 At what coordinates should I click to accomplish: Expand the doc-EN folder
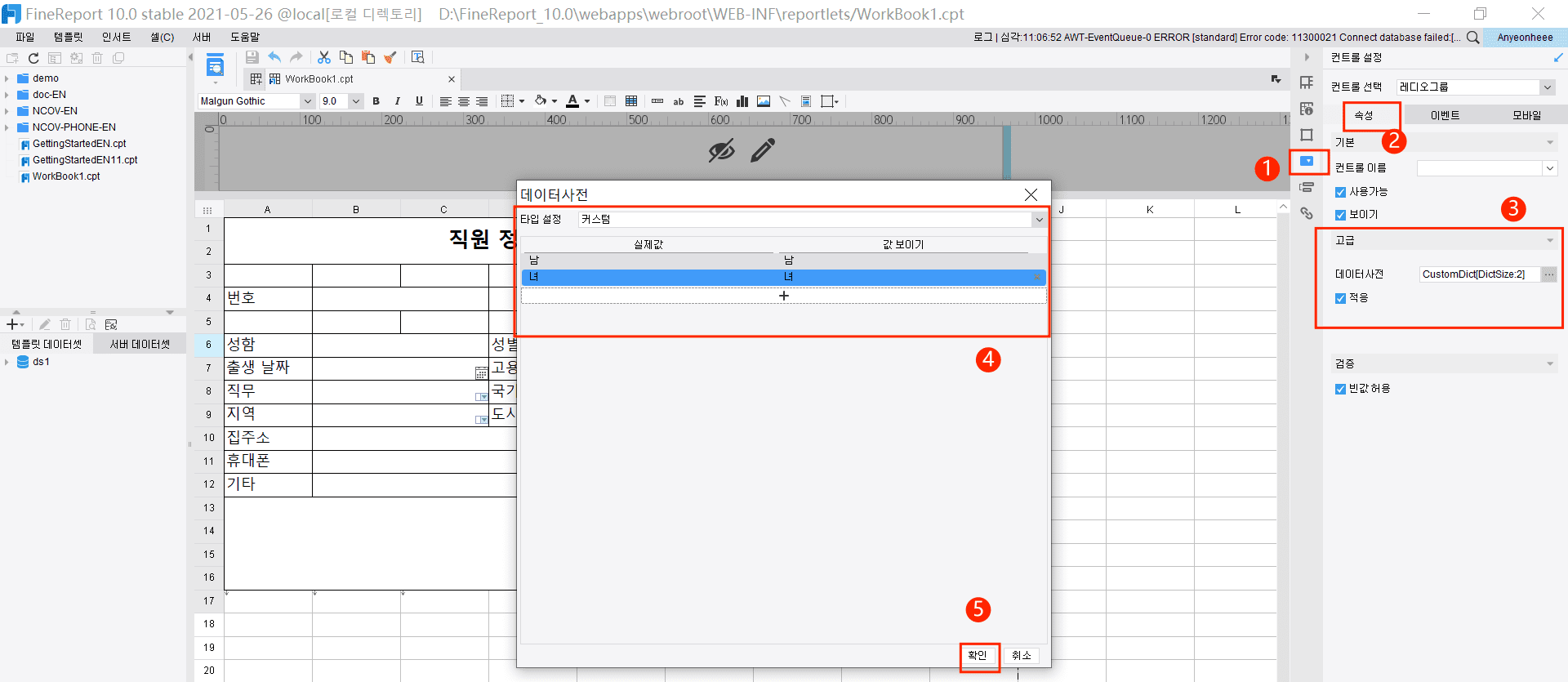click(x=7, y=95)
